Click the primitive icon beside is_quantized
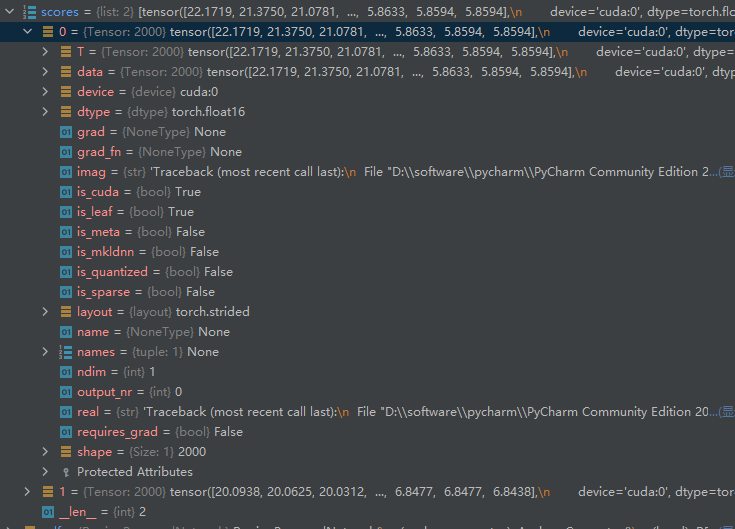The image size is (735, 529). [66, 272]
